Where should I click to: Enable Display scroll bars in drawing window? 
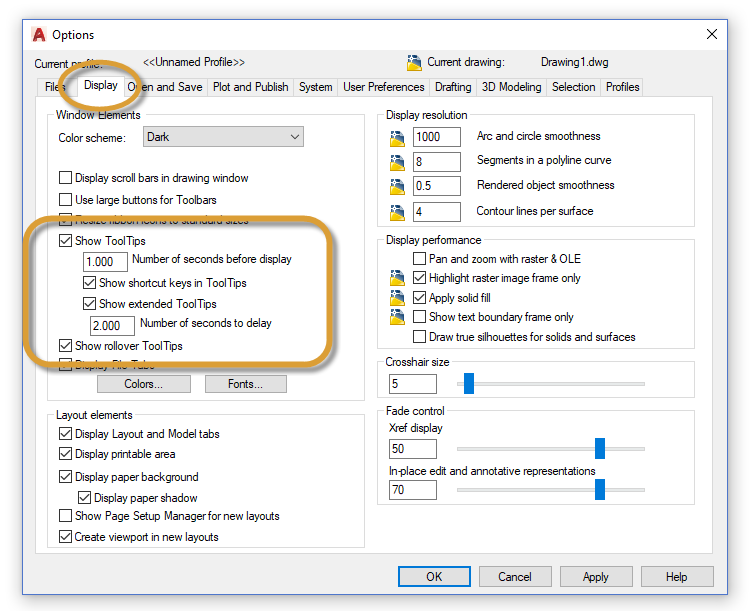(65, 178)
